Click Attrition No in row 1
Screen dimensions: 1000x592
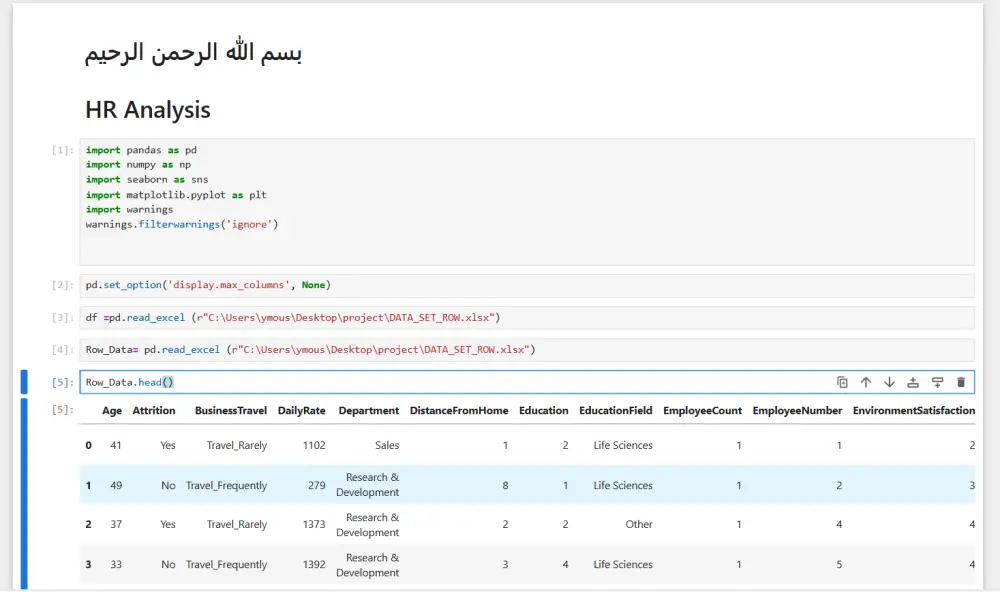point(168,485)
